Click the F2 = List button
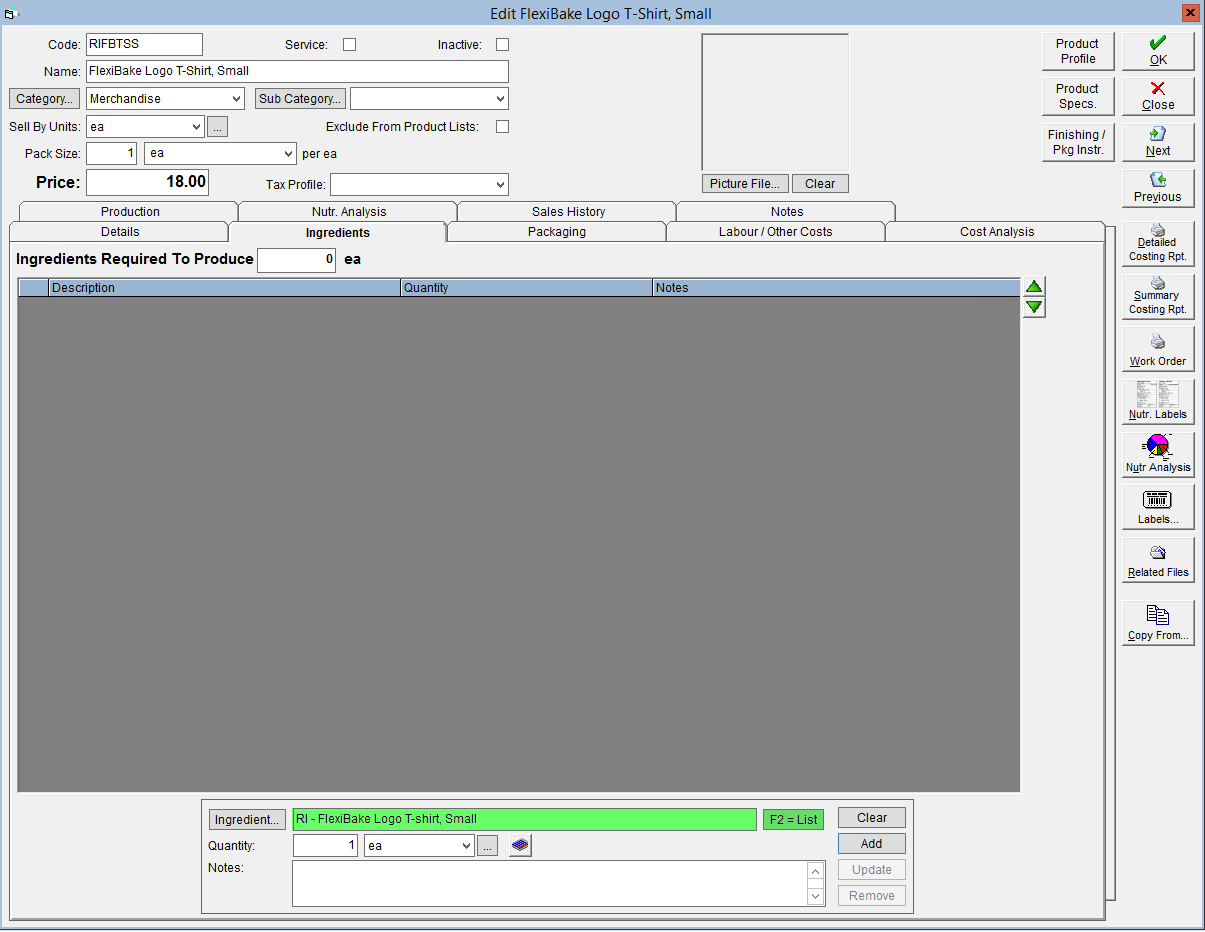1205x932 pixels. 793,820
